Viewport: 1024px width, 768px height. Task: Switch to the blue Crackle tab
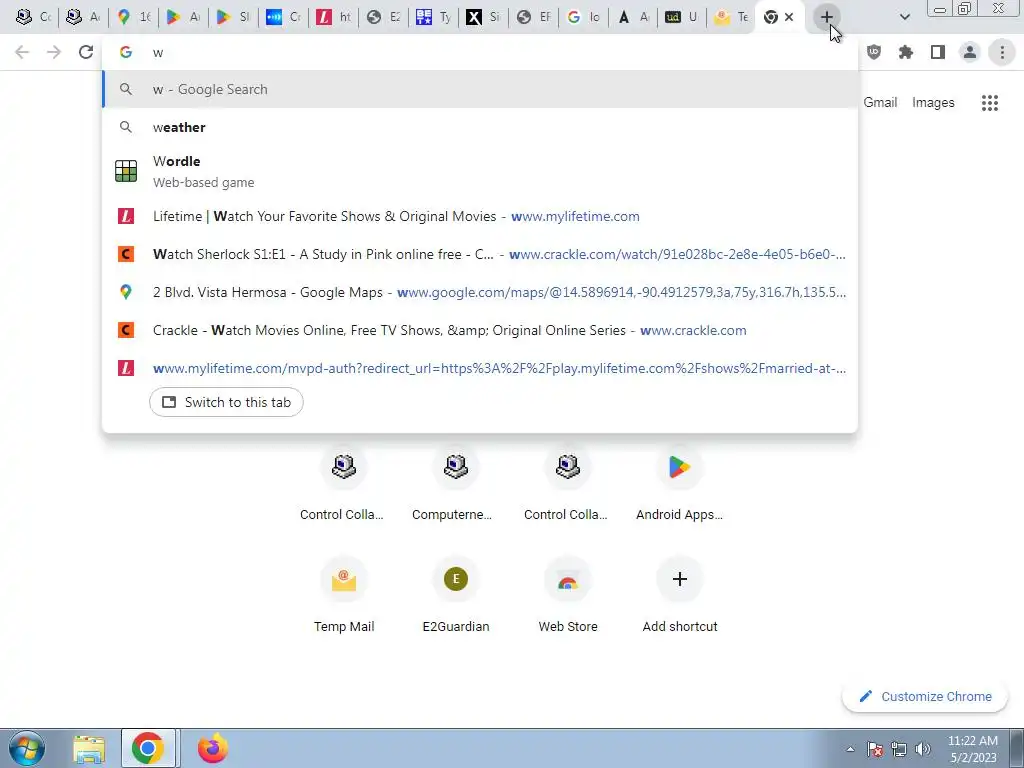pos(284,17)
